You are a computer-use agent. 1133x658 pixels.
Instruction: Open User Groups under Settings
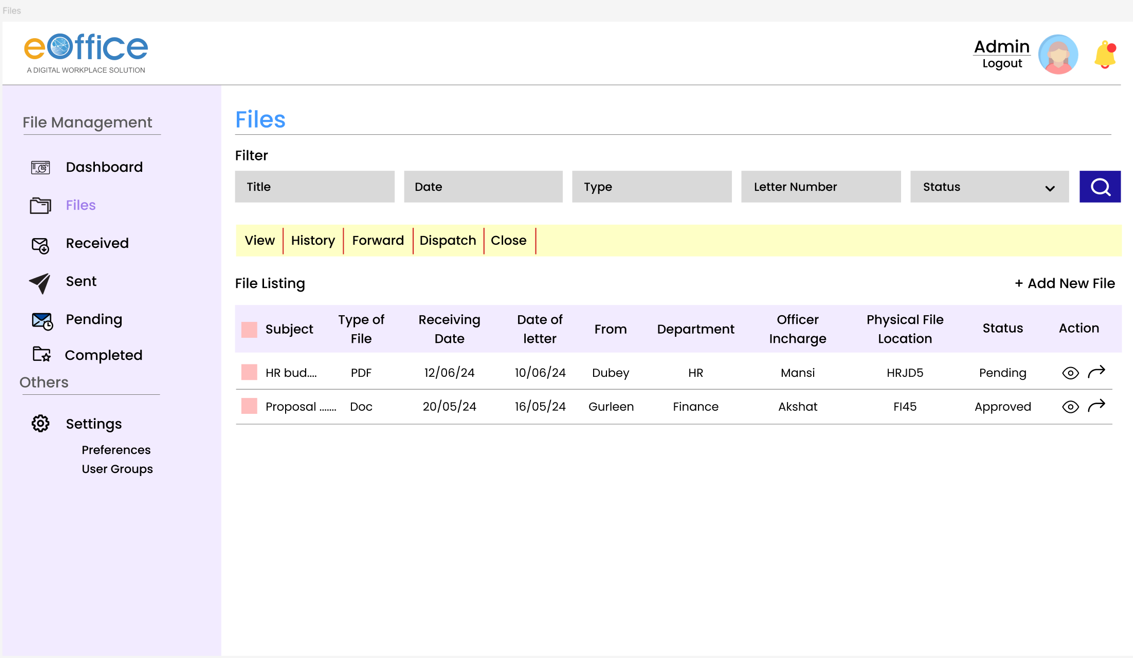click(x=117, y=469)
